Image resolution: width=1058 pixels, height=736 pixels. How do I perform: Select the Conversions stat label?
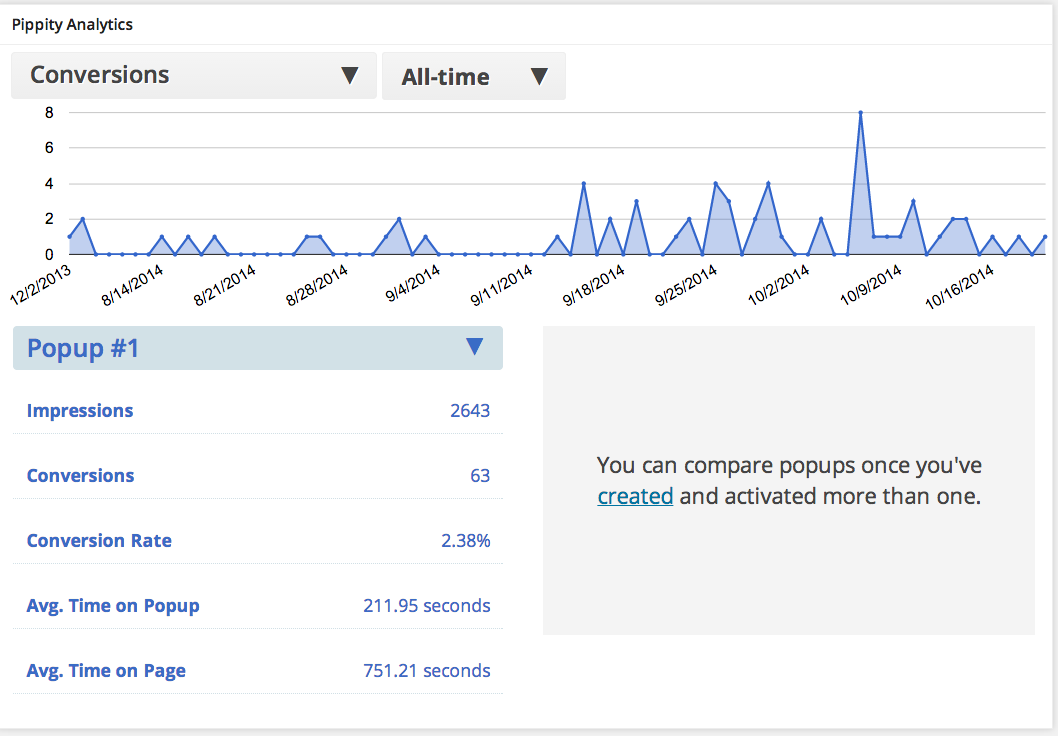click(80, 476)
